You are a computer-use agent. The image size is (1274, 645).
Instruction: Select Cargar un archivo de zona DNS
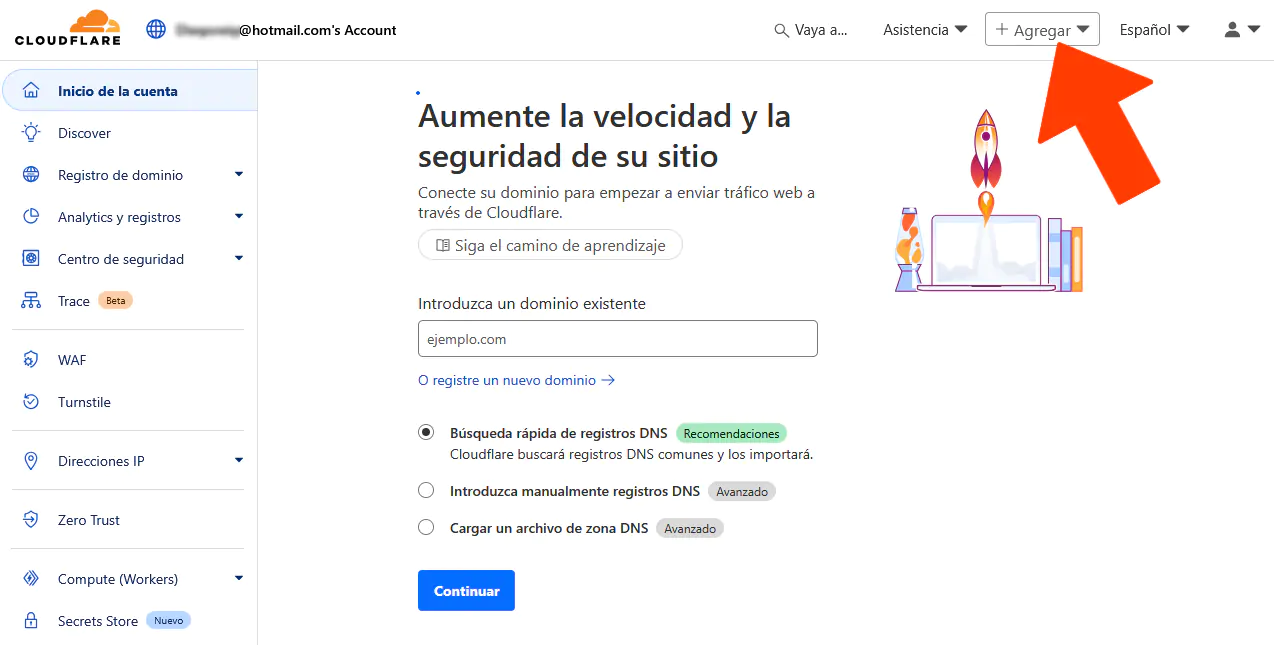click(426, 527)
